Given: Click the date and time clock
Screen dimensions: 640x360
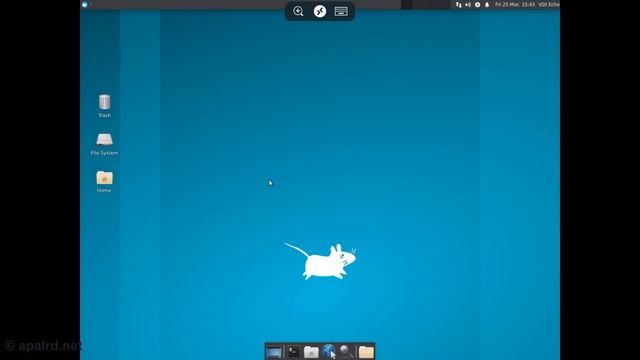Looking at the screenshot, I should click(x=515, y=4).
